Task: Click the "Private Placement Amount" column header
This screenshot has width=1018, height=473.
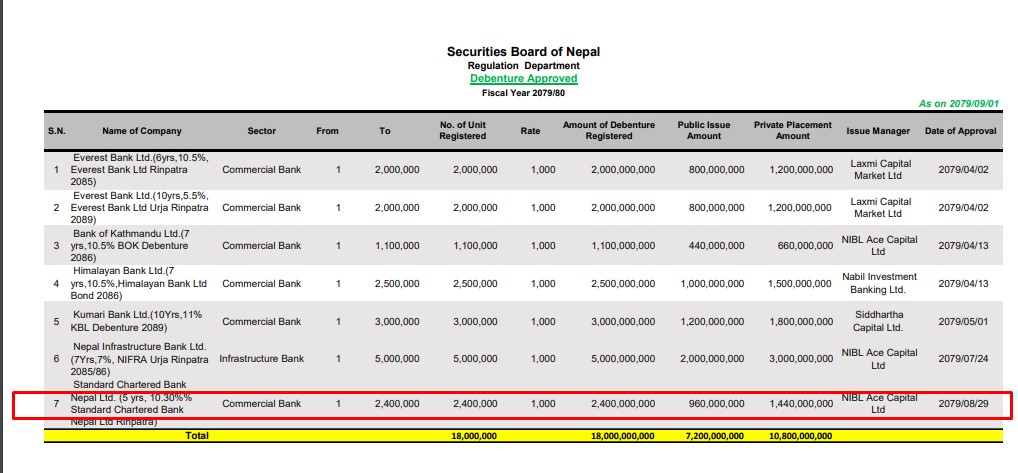Action: click(x=792, y=131)
